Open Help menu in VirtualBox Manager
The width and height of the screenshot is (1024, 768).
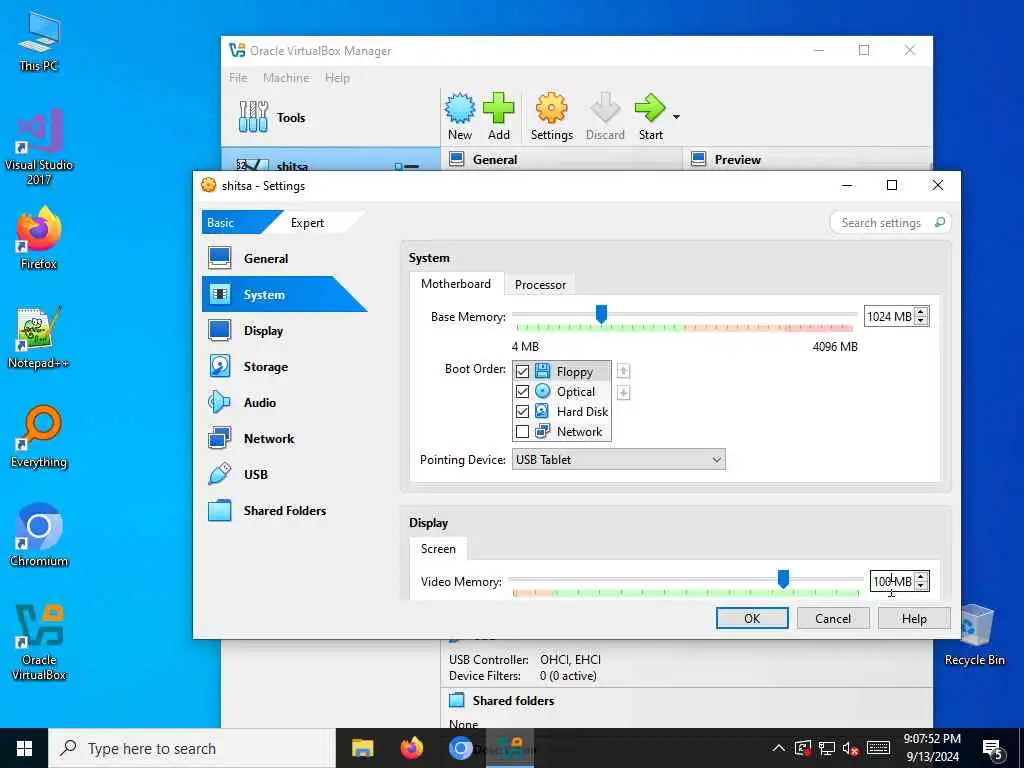point(338,78)
